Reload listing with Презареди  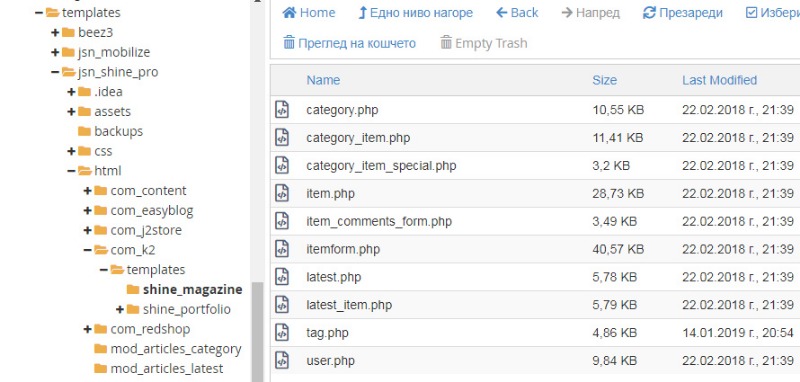(683, 13)
